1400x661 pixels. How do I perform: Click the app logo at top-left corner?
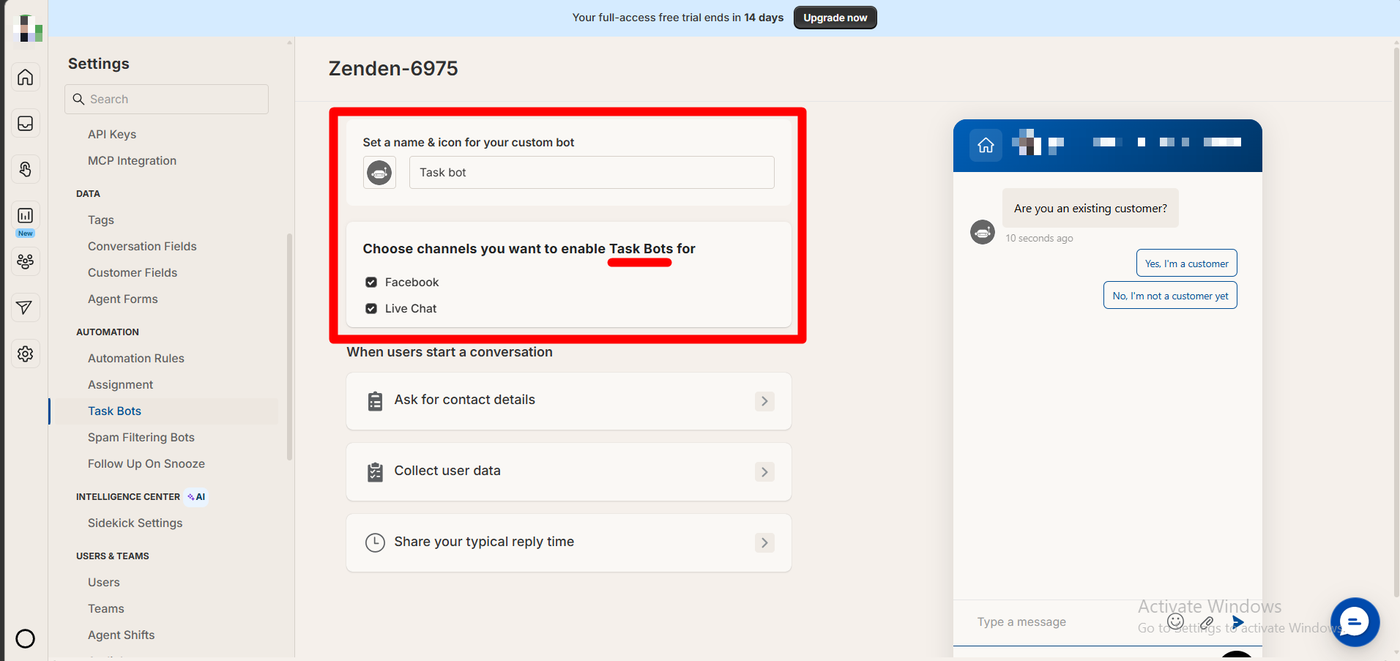pyautogui.click(x=30, y=28)
